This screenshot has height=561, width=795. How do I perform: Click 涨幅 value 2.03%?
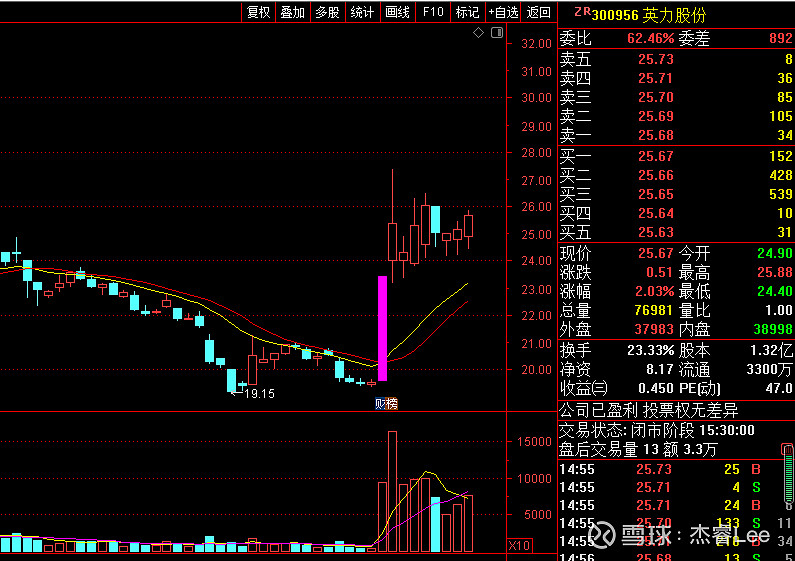655,292
